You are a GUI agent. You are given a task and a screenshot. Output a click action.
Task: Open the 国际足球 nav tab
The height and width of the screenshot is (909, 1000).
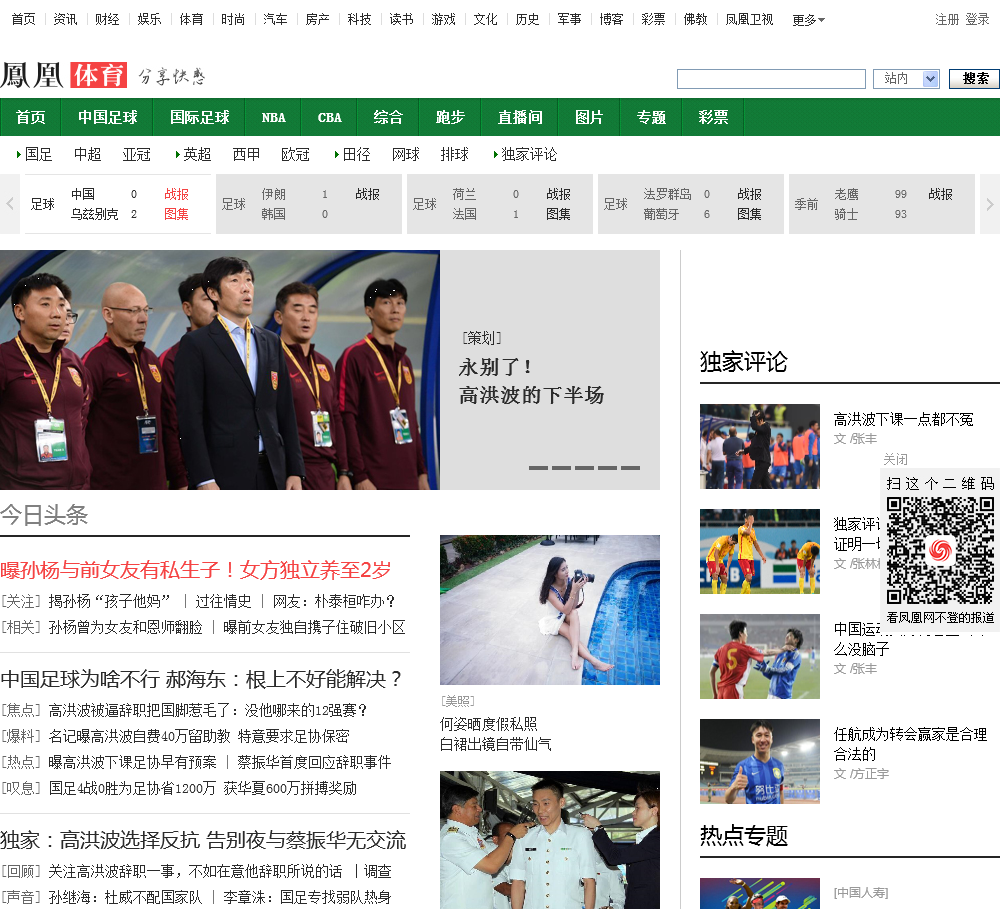coord(200,117)
